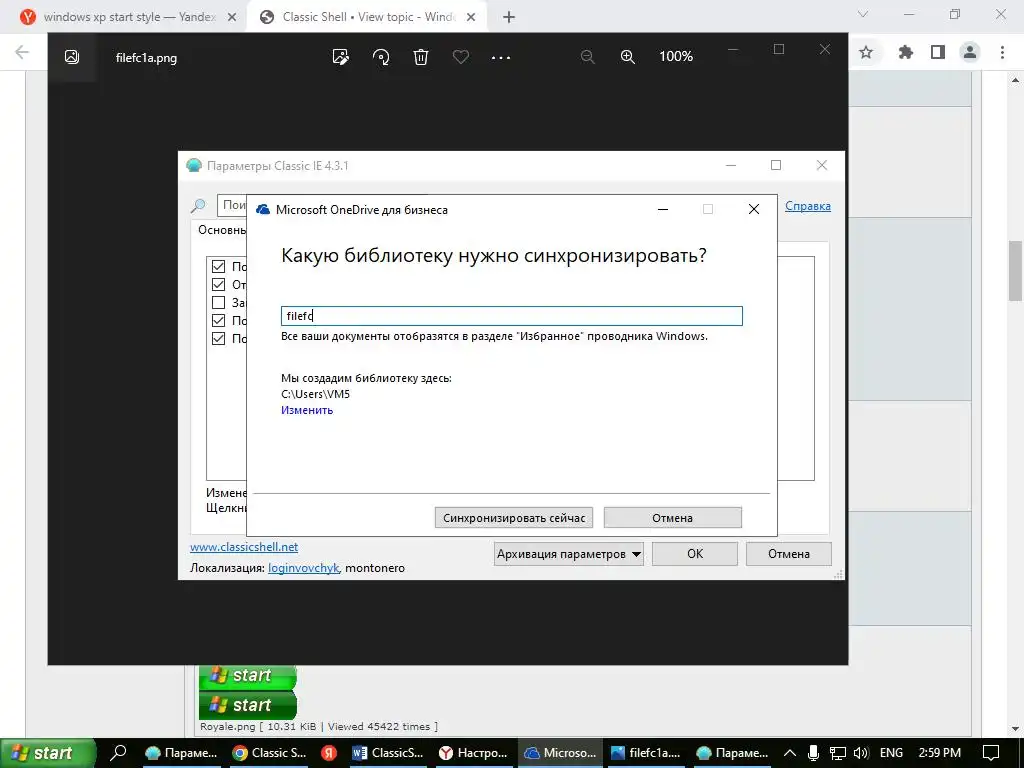Viewport: 1024px width, 768px height.
Task: Click the Classic IE shell title icon
Action: (194, 165)
